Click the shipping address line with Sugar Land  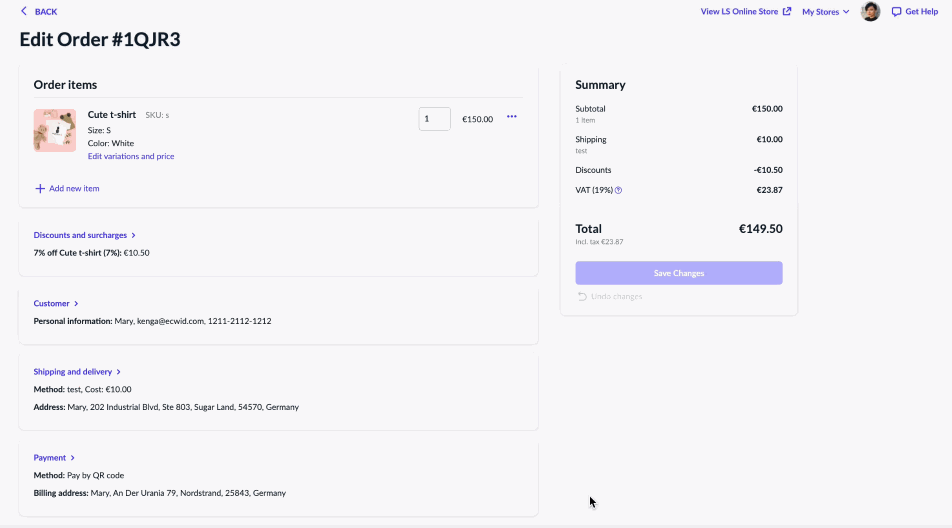point(166,407)
